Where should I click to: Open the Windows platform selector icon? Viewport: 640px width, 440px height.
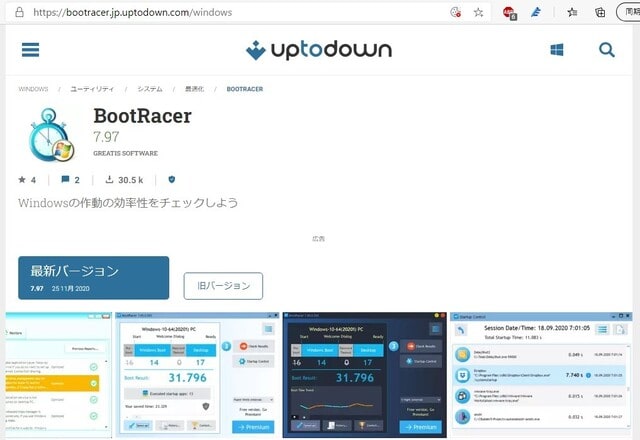click(x=557, y=50)
